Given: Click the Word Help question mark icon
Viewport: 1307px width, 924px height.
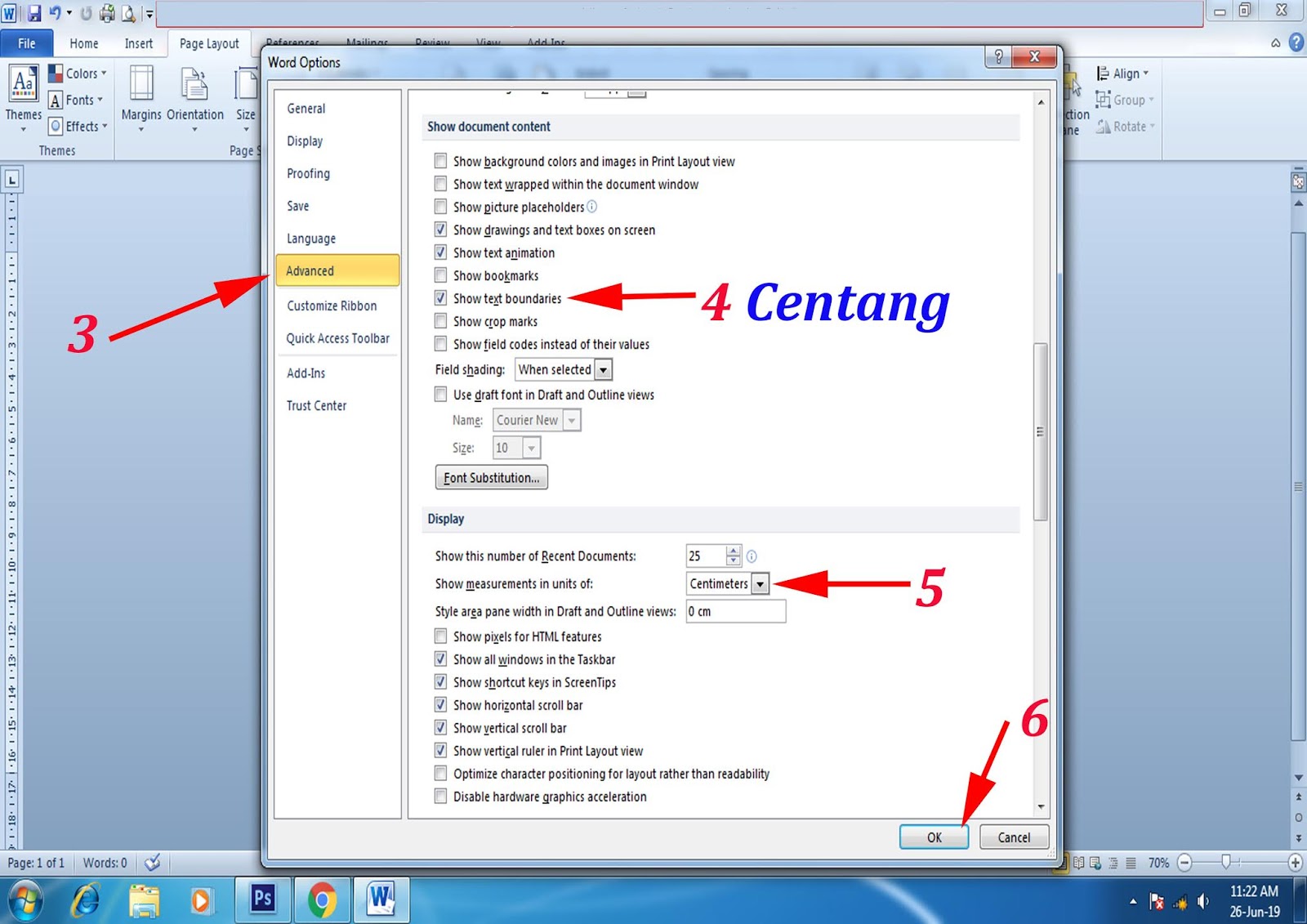Looking at the screenshot, I should click(x=1296, y=42).
